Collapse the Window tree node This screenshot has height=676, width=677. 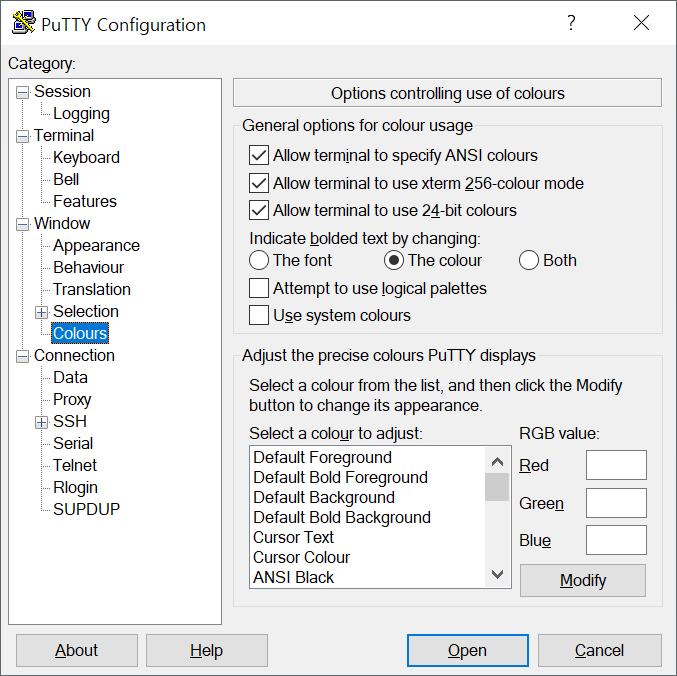coord(22,224)
